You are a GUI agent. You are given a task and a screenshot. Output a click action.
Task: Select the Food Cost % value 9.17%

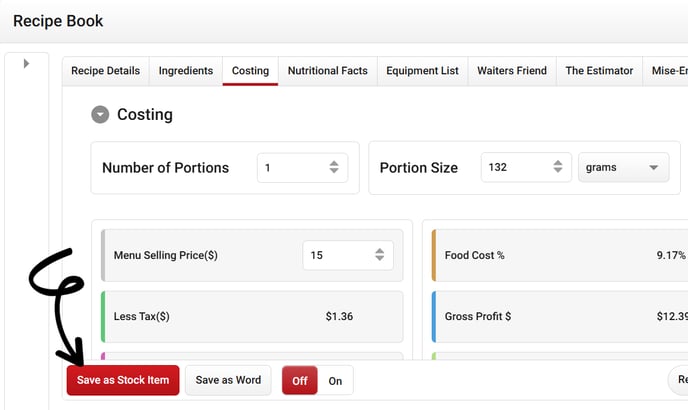coord(671,255)
